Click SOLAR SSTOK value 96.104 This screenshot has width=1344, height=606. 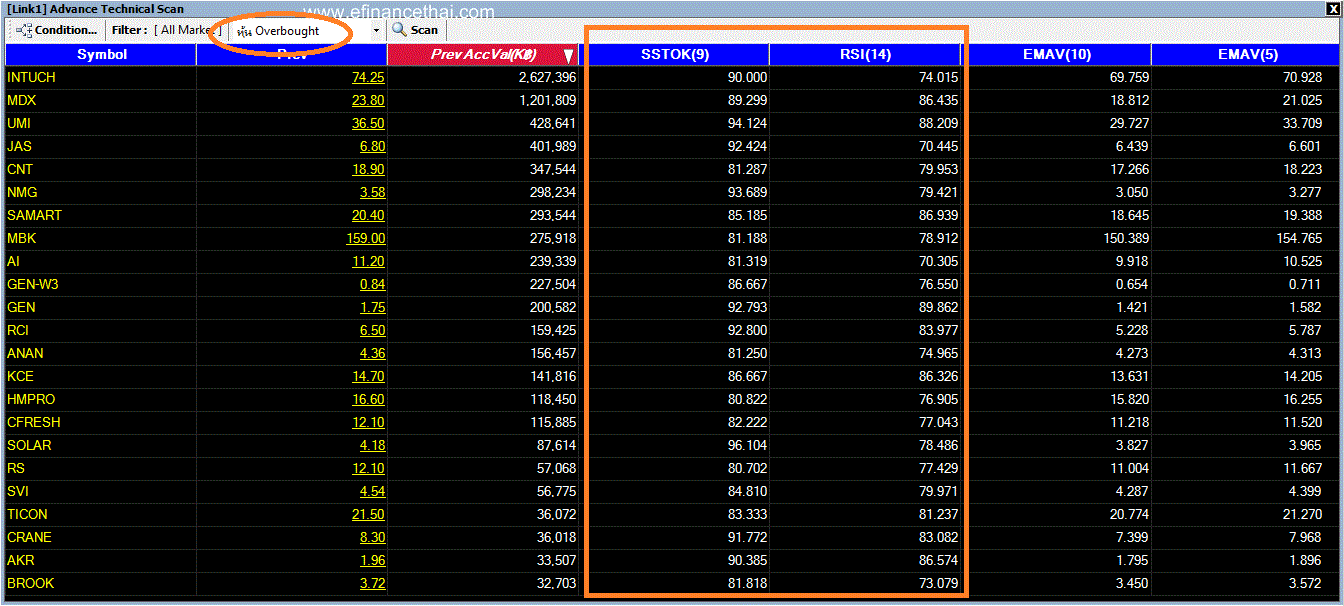tap(747, 445)
